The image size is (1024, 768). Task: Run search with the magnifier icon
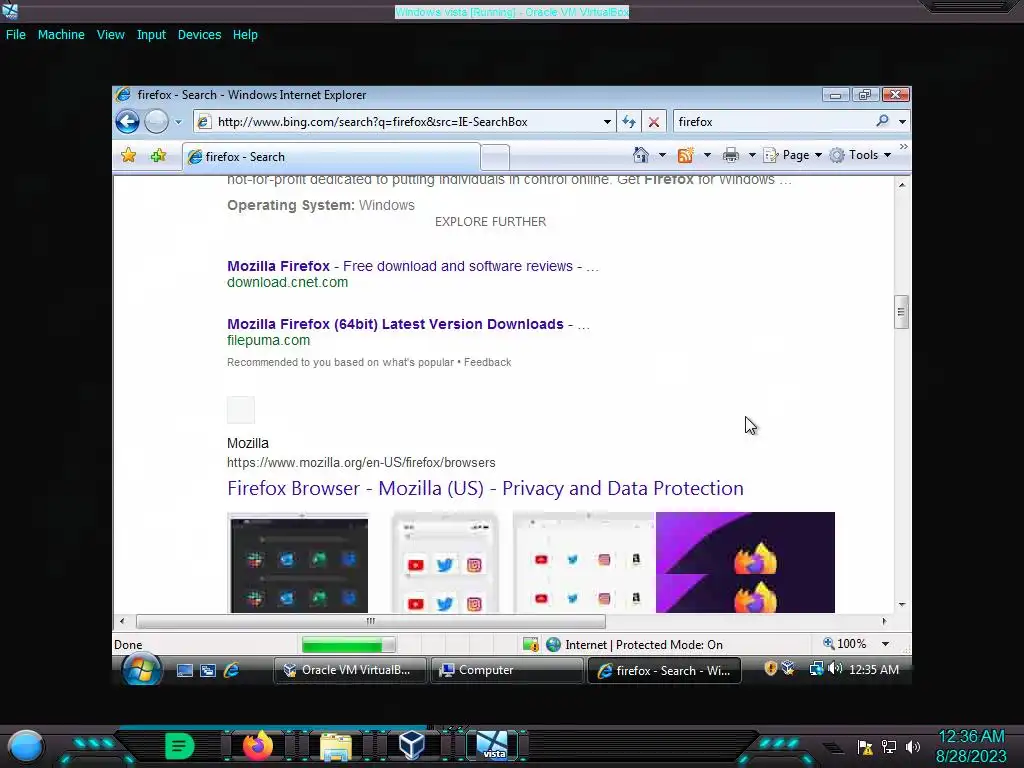882,121
